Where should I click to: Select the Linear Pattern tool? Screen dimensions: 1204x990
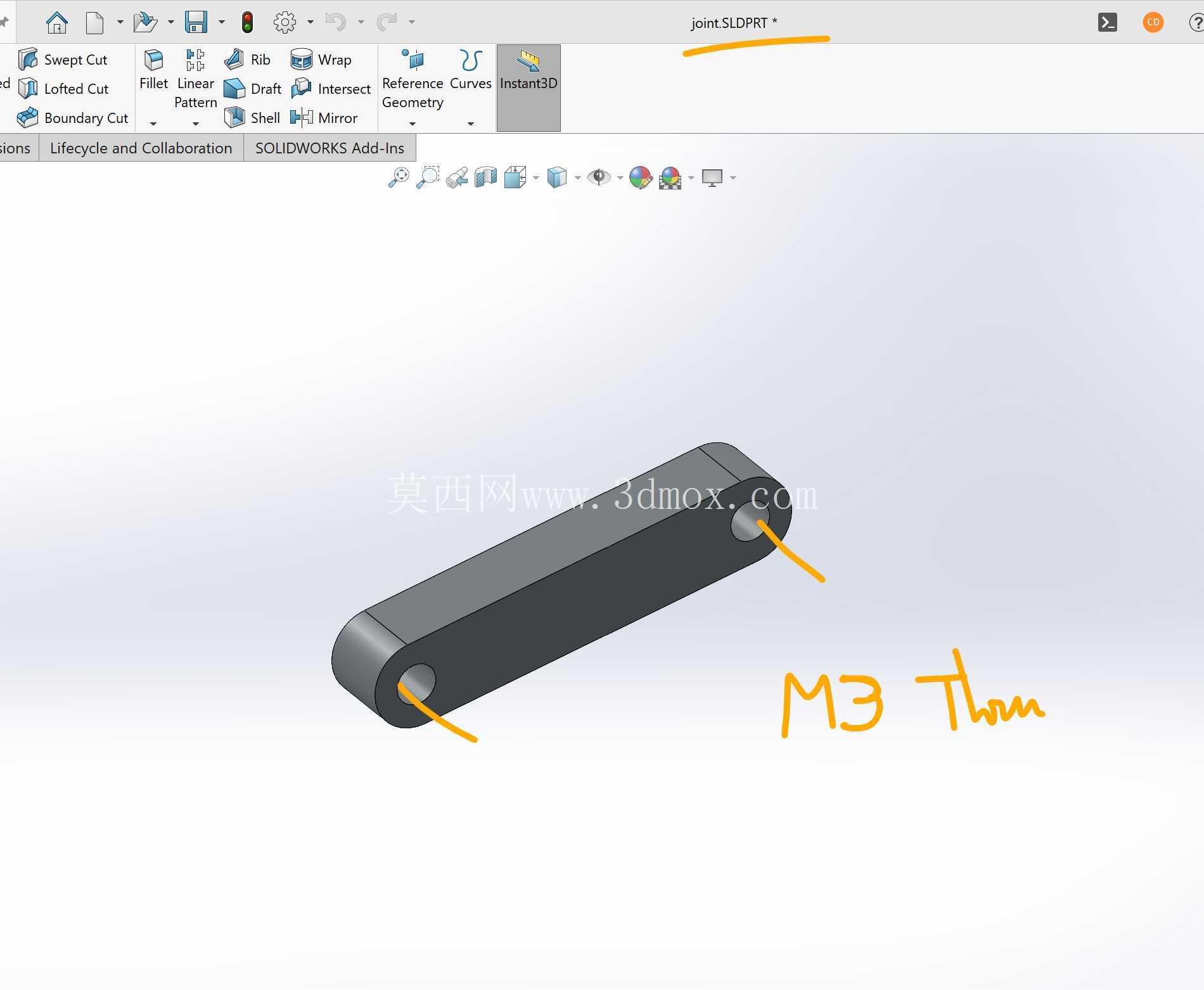[195, 79]
